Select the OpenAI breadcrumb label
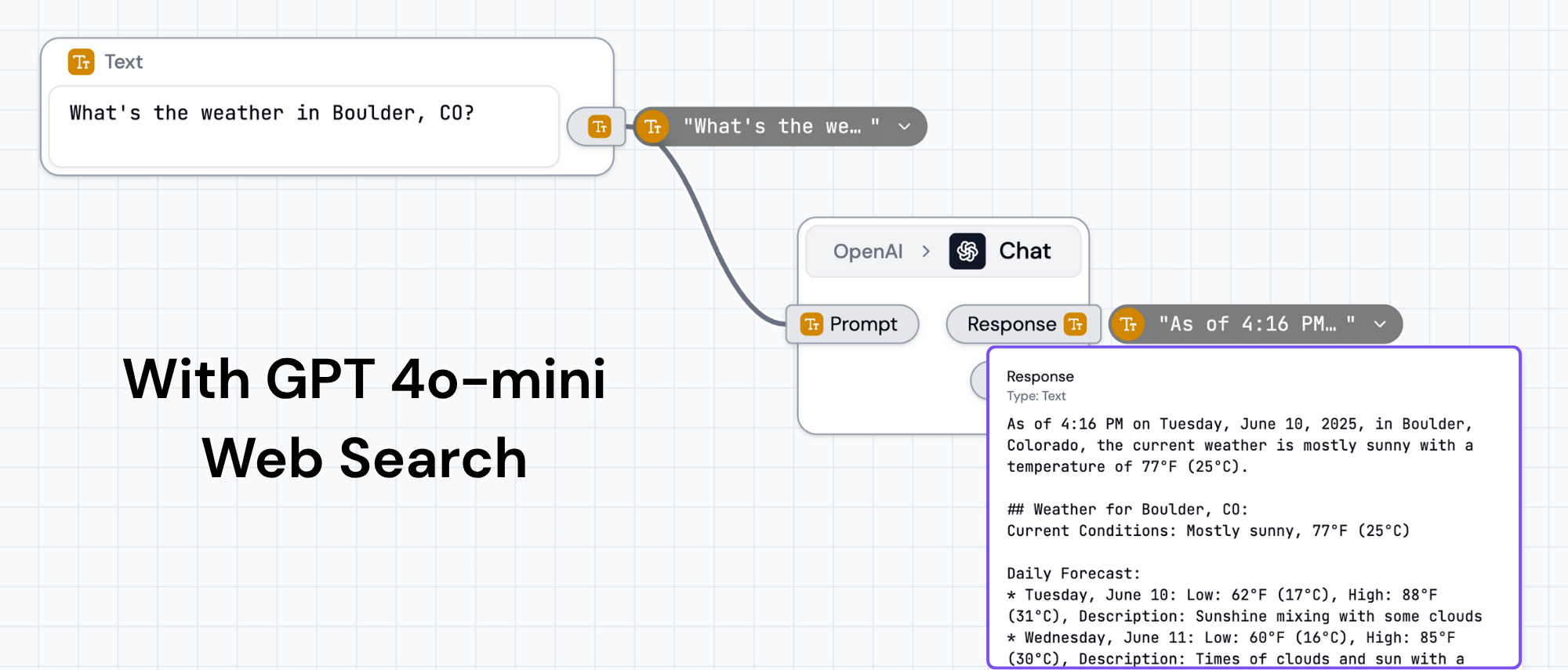1568x670 pixels. 868,252
